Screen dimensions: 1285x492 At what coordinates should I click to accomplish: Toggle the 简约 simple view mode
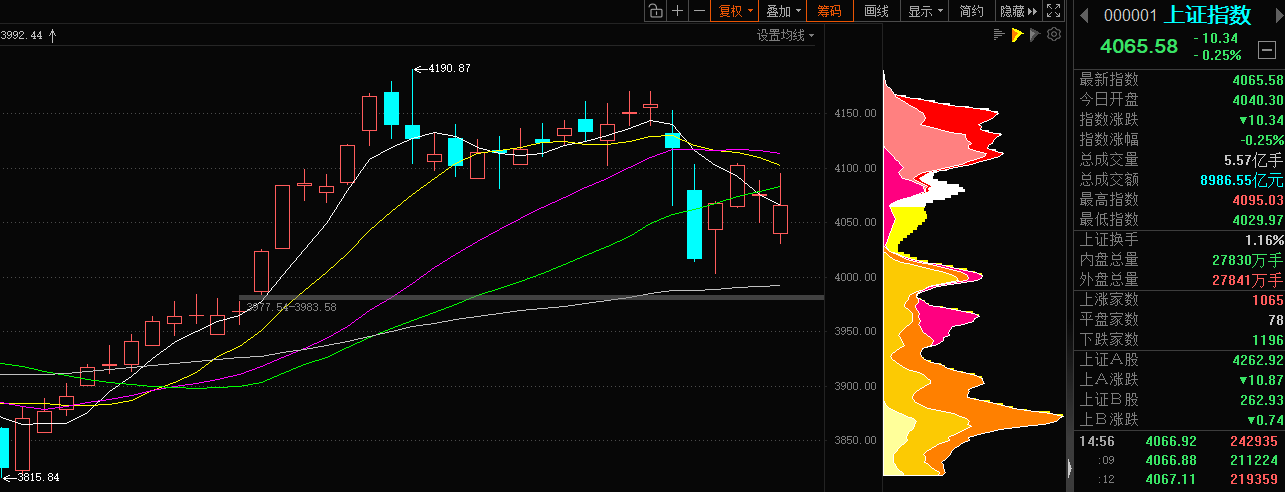click(x=971, y=11)
